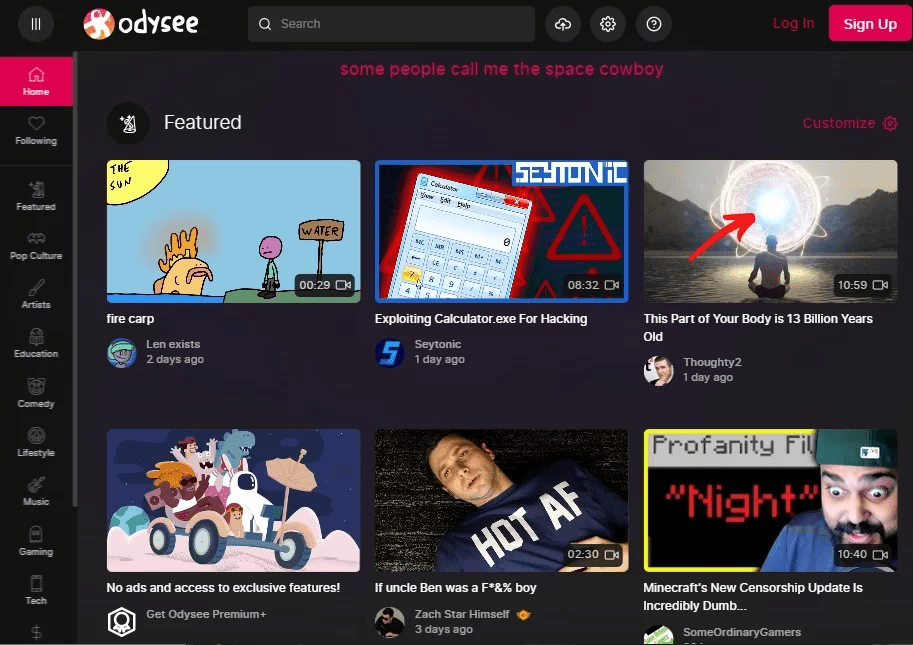This screenshot has height=645, width=913.
Task: Open Education category in sidebar
Action: (x=36, y=343)
